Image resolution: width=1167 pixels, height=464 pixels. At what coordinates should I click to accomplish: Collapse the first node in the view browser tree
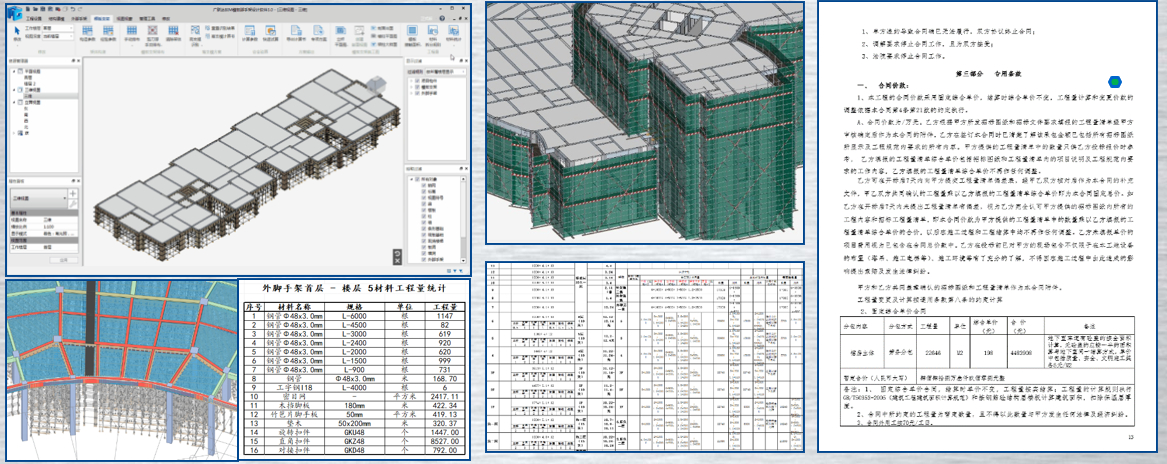(x=12, y=72)
